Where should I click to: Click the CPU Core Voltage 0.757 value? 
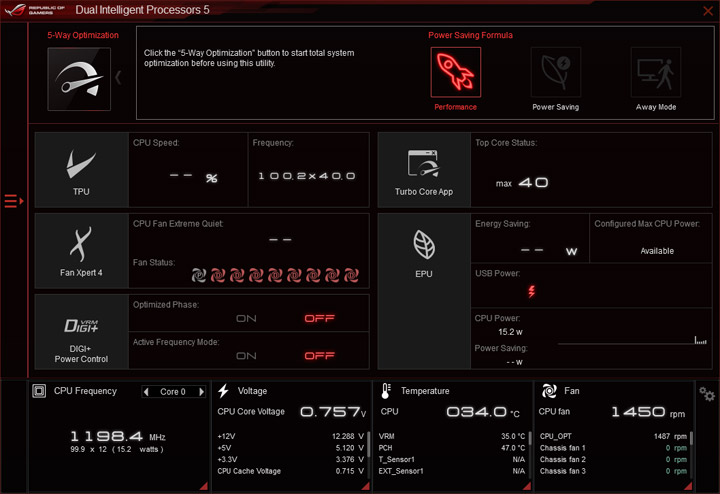pos(333,412)
